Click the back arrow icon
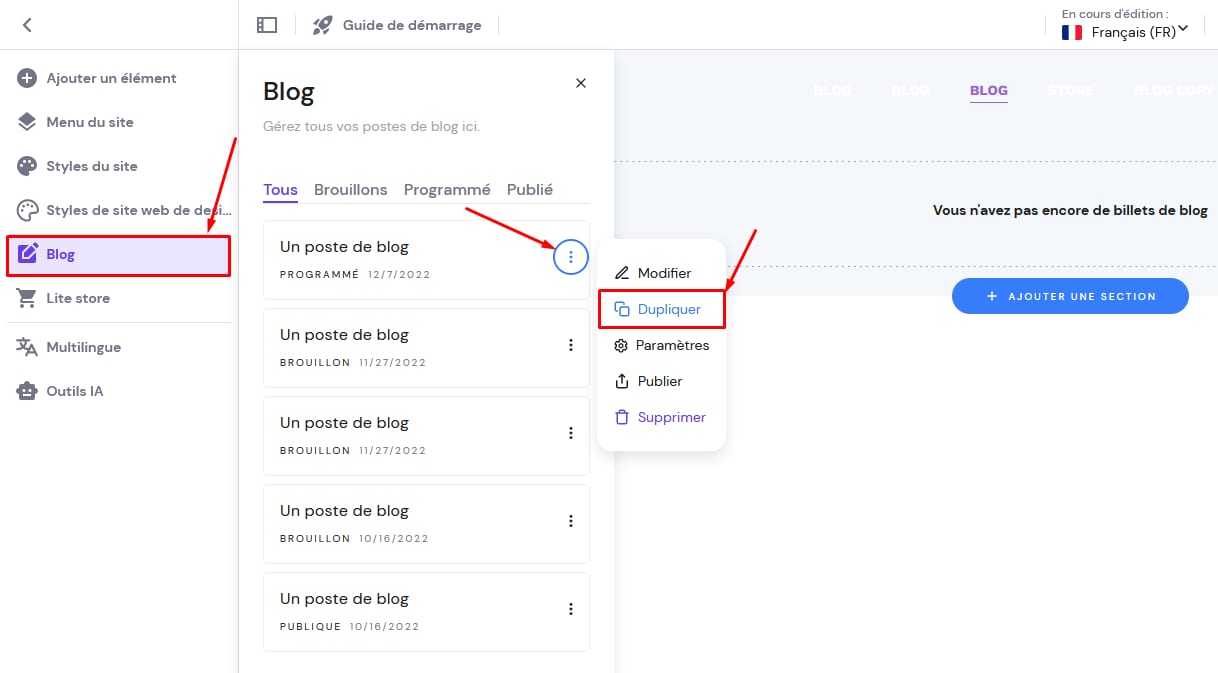Screen dimensions: 1218x673 [x=27, y=25]
